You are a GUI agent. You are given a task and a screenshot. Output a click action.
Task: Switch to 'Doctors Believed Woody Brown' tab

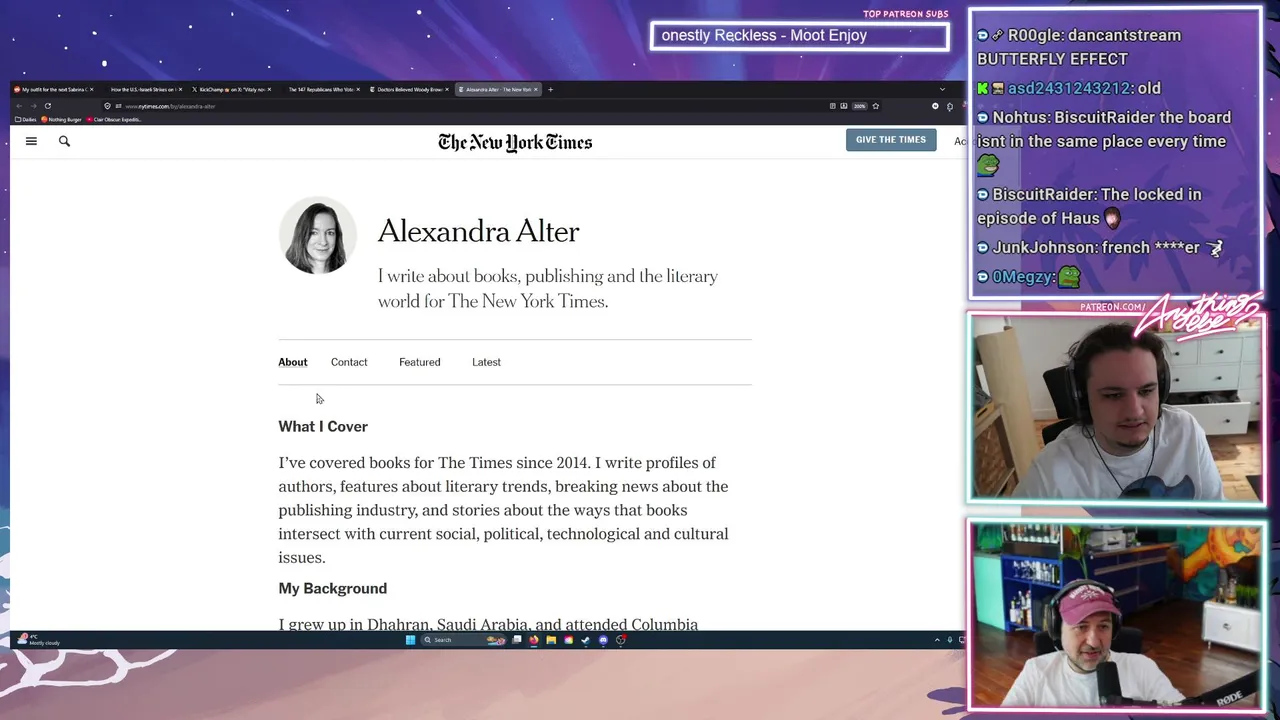408,89
